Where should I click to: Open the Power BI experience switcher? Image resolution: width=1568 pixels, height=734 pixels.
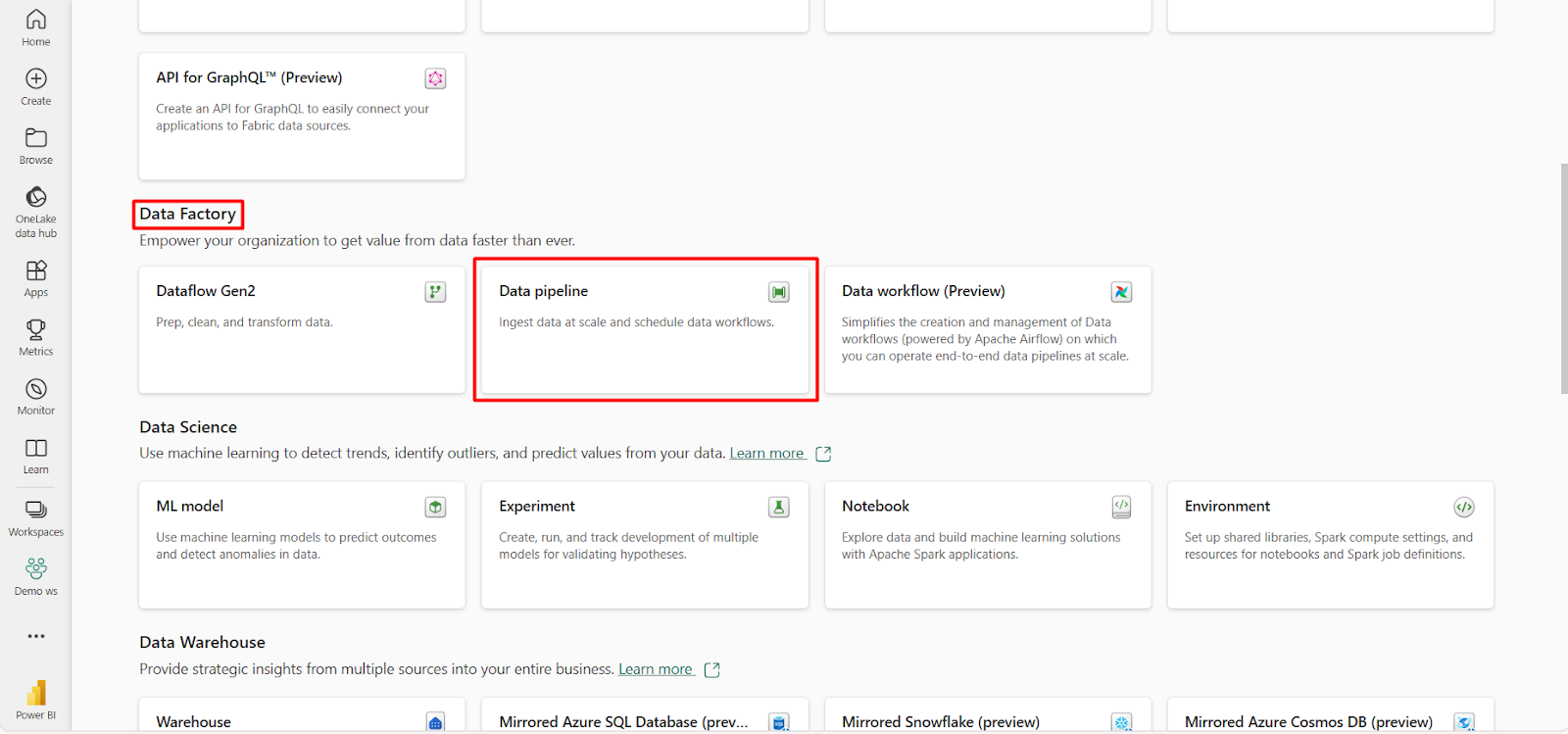(x=35, y=700)
